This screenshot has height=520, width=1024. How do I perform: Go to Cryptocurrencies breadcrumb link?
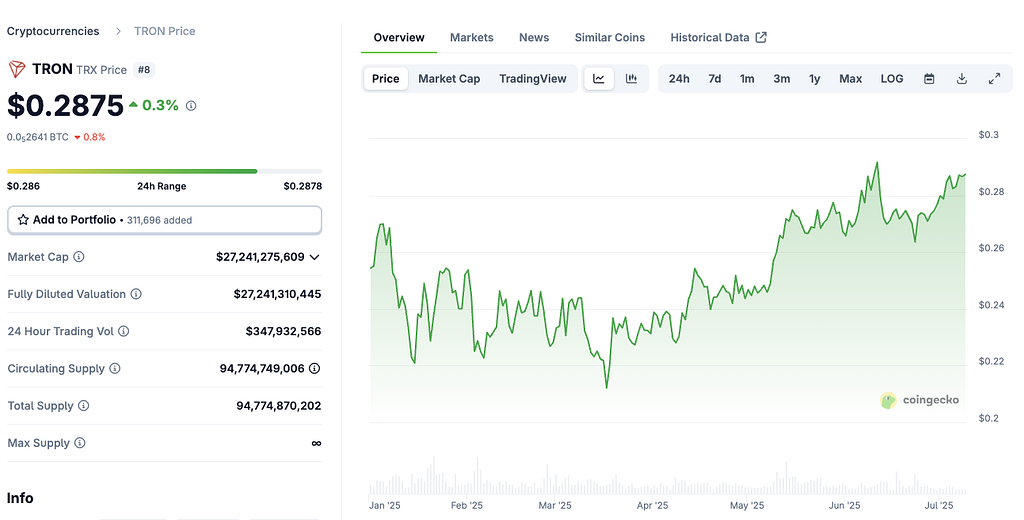pyautogui.click(x=53, y=31)
